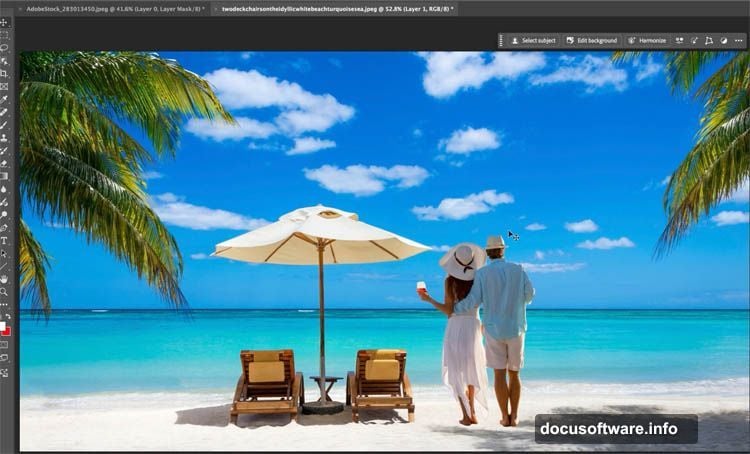Click the Edit background button
750x454 pixels.
[x=590, y=41]
